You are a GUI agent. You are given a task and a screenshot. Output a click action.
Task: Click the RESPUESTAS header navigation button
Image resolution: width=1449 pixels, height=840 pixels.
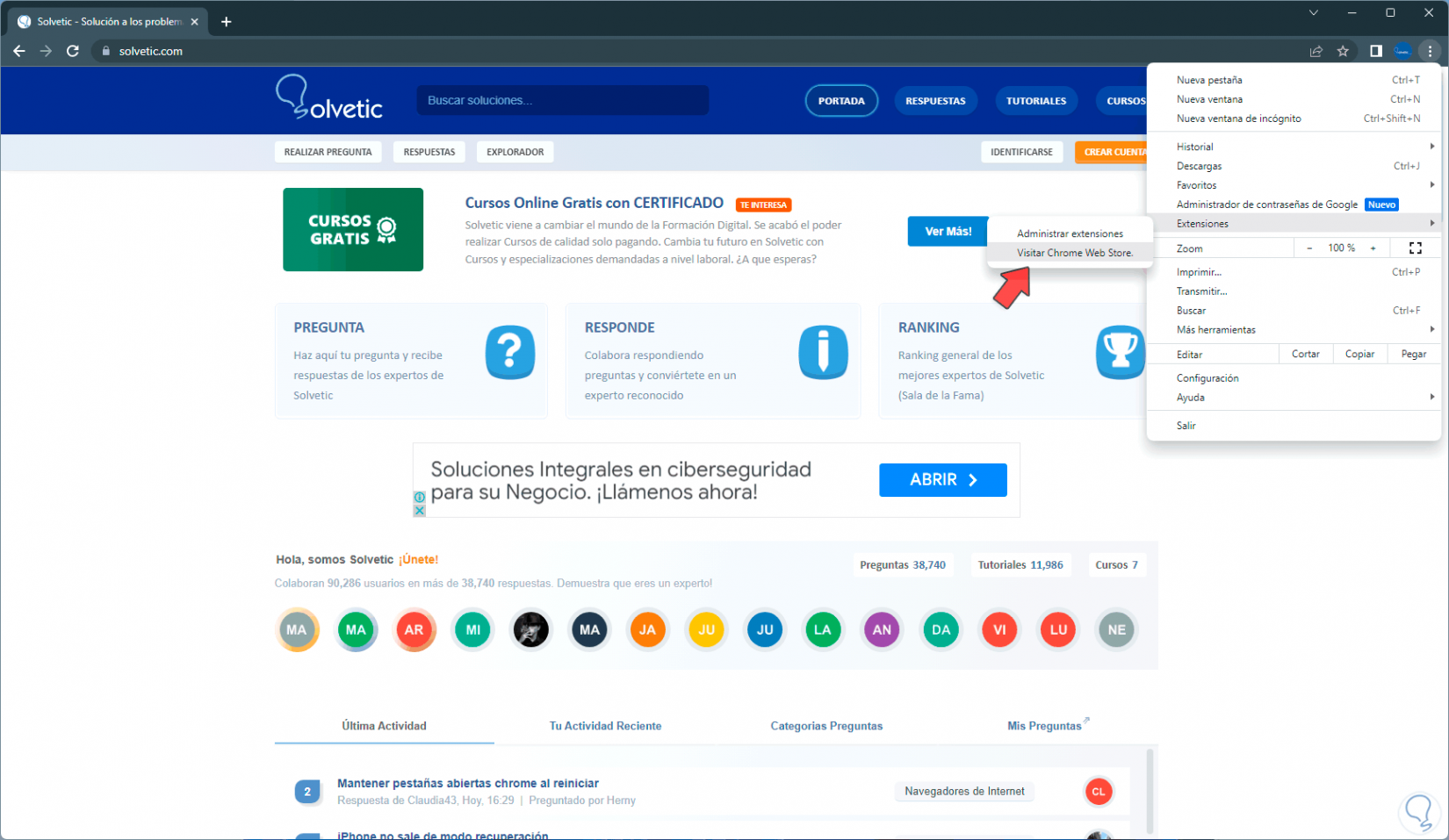click(x=935, y=101)
